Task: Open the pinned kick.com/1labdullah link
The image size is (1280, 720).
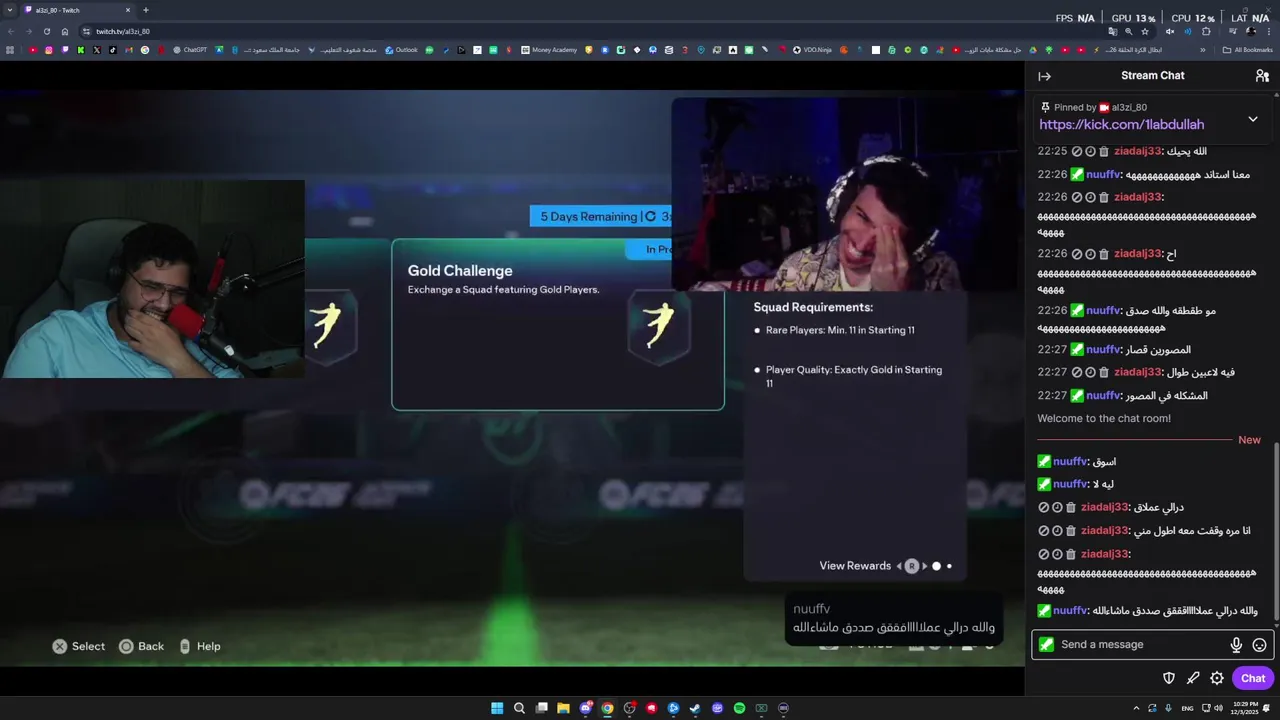Action: (1121, 125)
